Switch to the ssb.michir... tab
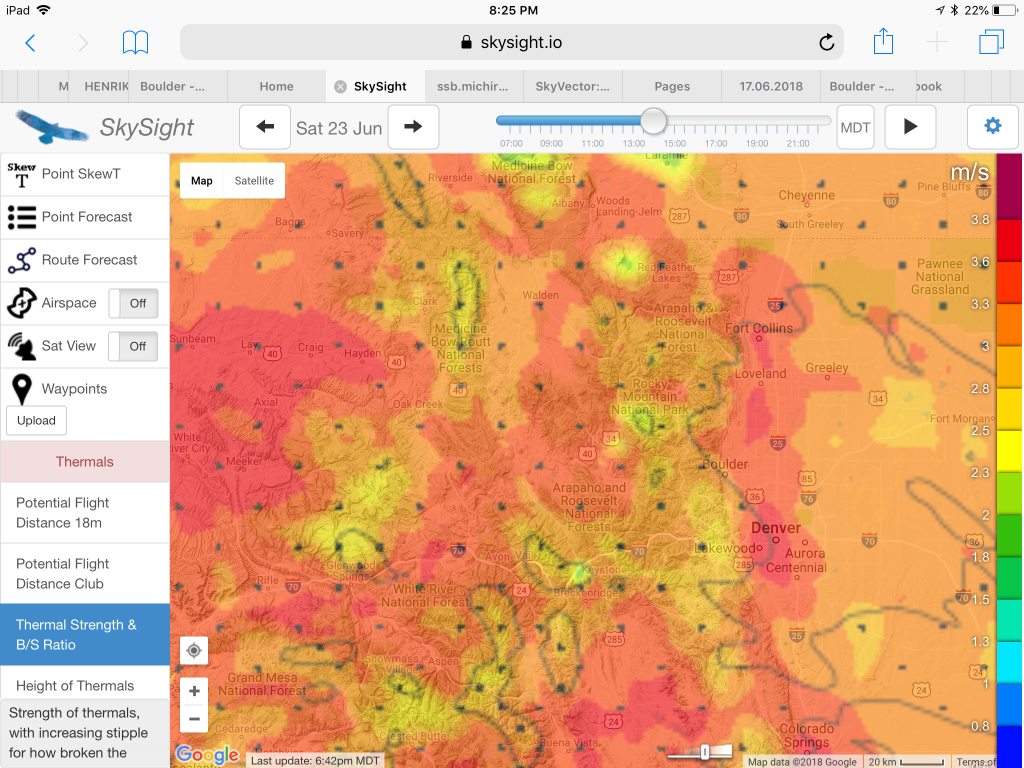 [473, 86]
